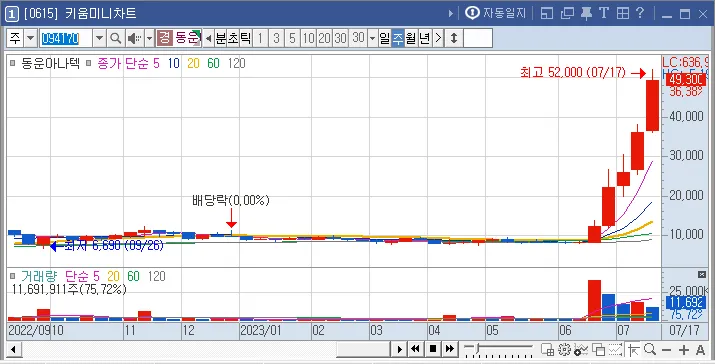Click the scrollbar left arrow button
This screenshot has height=364, width=715.
tap(13, 350)
